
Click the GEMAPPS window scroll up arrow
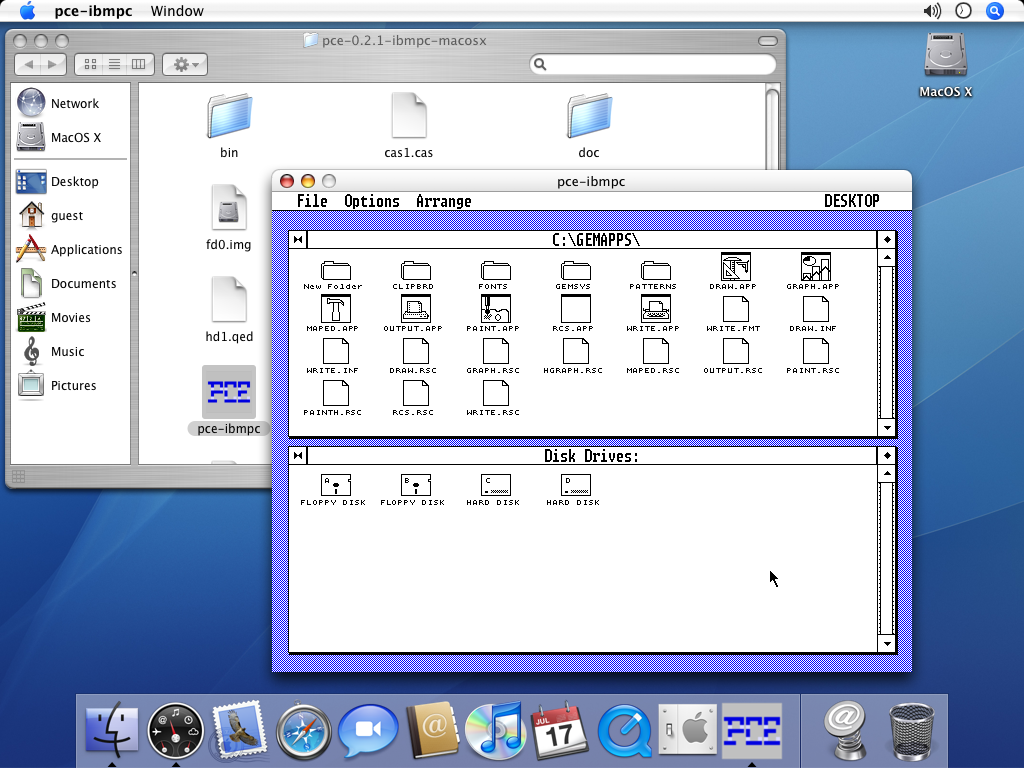[x=887, y=257]
